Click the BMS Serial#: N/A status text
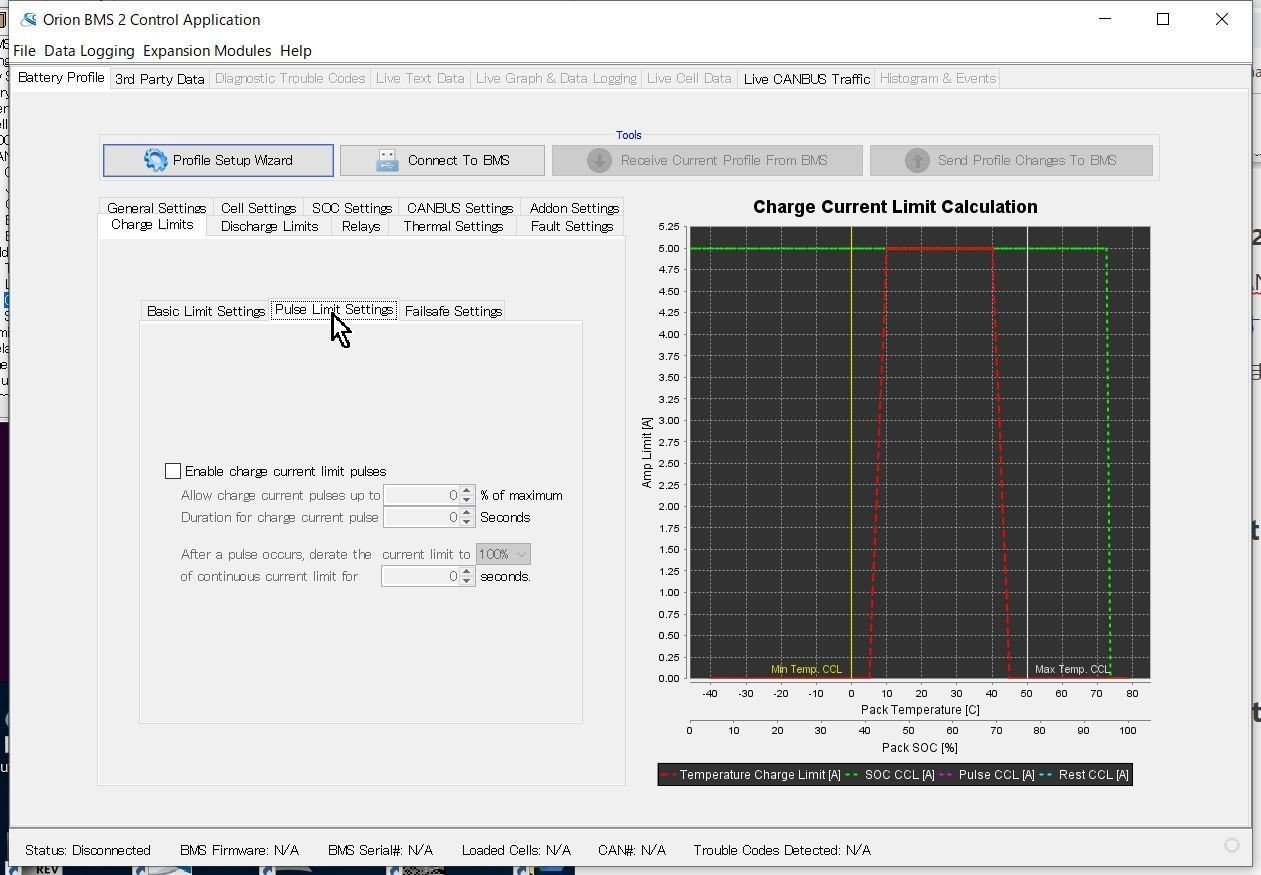This screenshot has height=875, width=1261. point(380,850)
